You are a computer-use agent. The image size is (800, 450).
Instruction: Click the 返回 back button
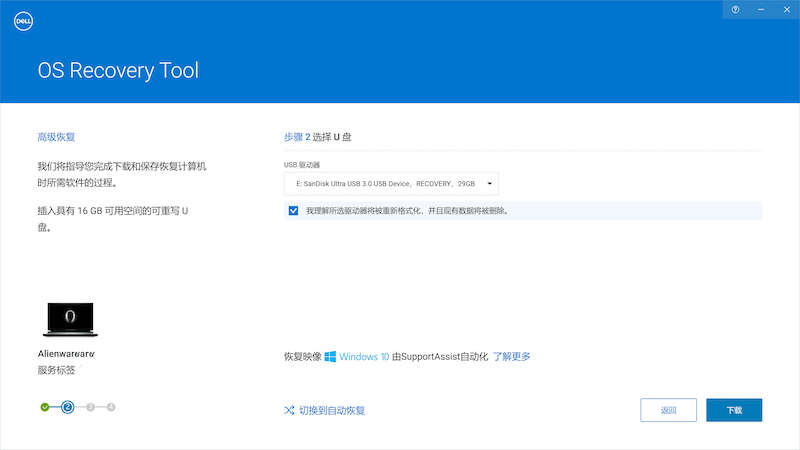[x=668, y=410]
